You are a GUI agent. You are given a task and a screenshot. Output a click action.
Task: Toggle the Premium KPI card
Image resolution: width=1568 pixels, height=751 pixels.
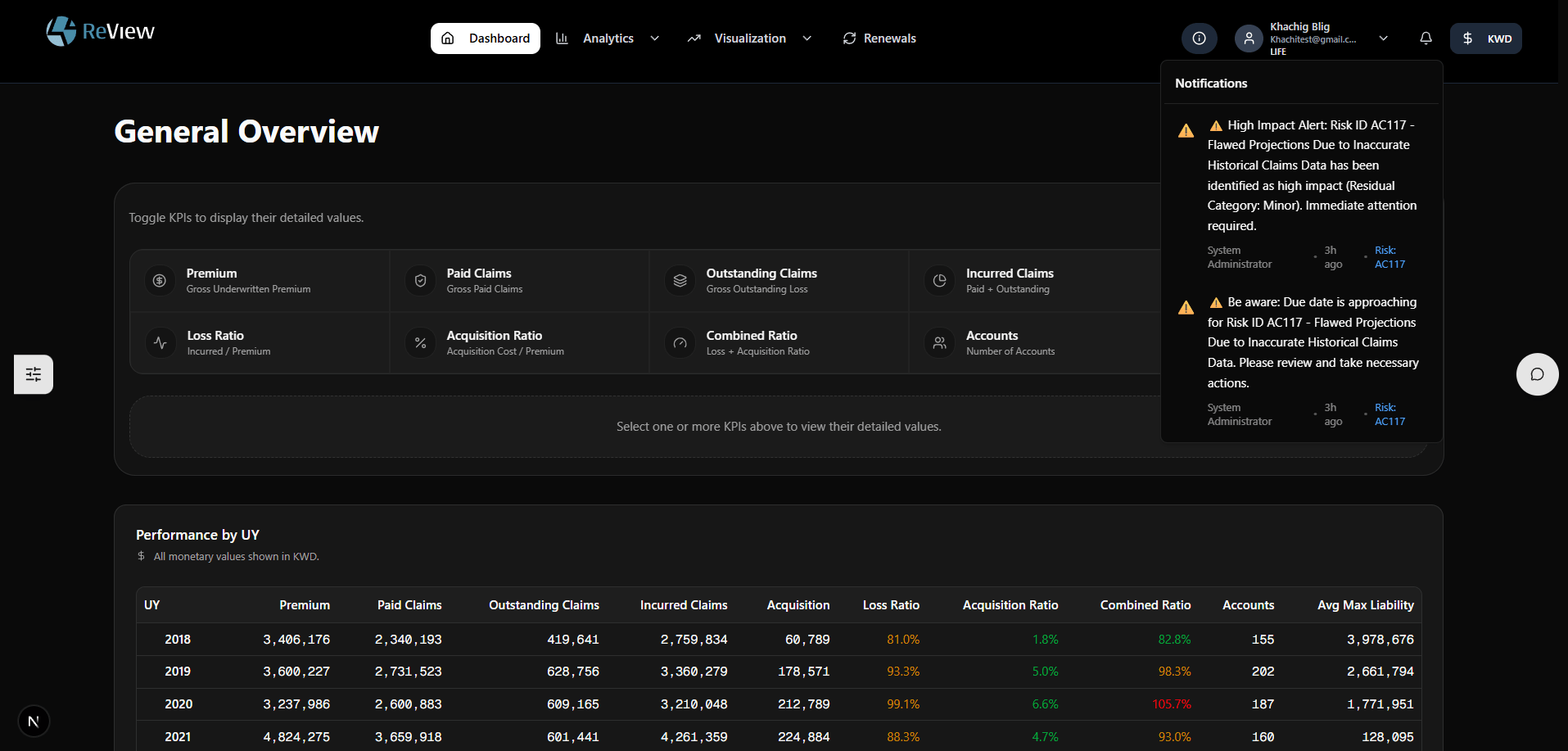tap(260, 280)
